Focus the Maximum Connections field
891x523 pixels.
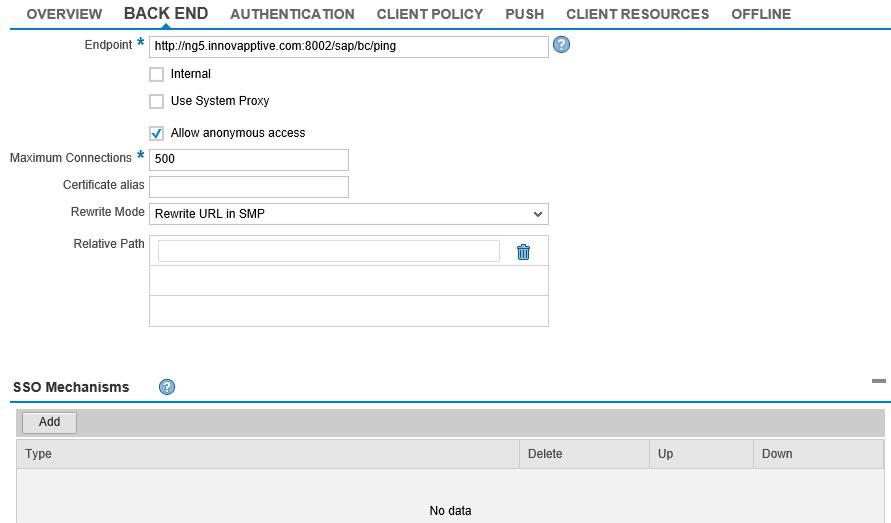pos(248,159)
